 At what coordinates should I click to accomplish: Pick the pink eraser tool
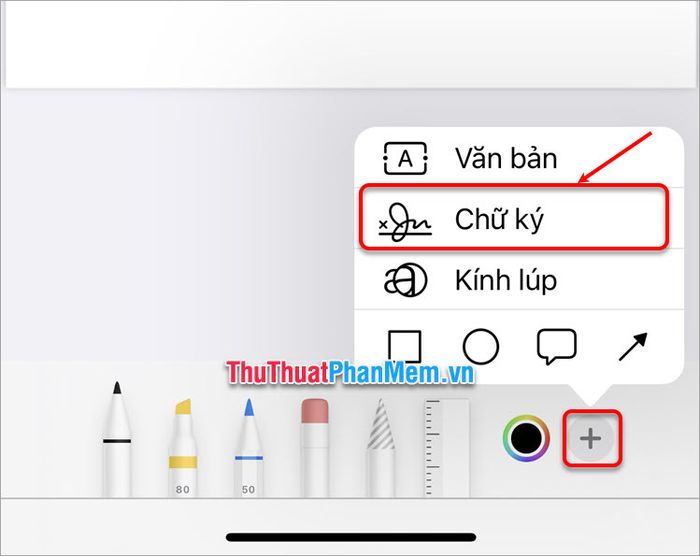pyautogui.click(x=315, y=447)
